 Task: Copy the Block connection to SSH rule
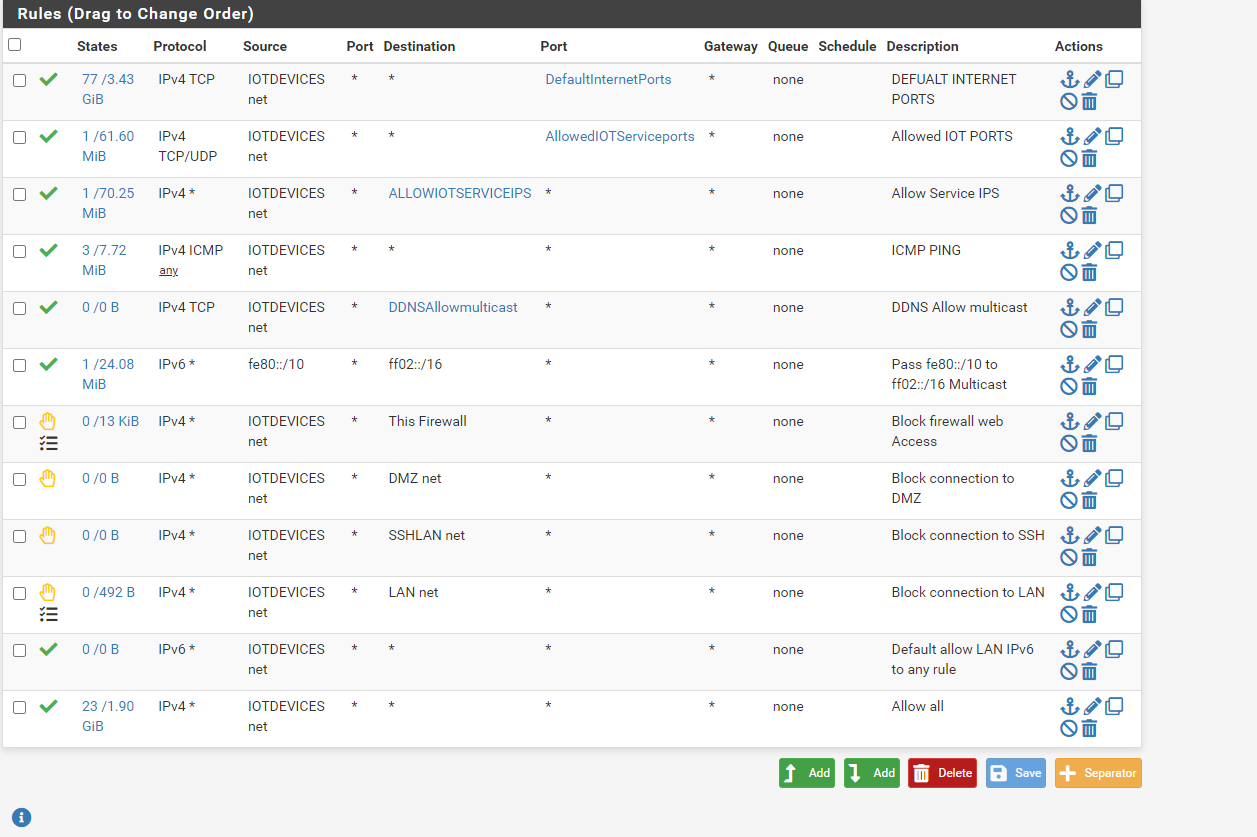pos(1114,535)
